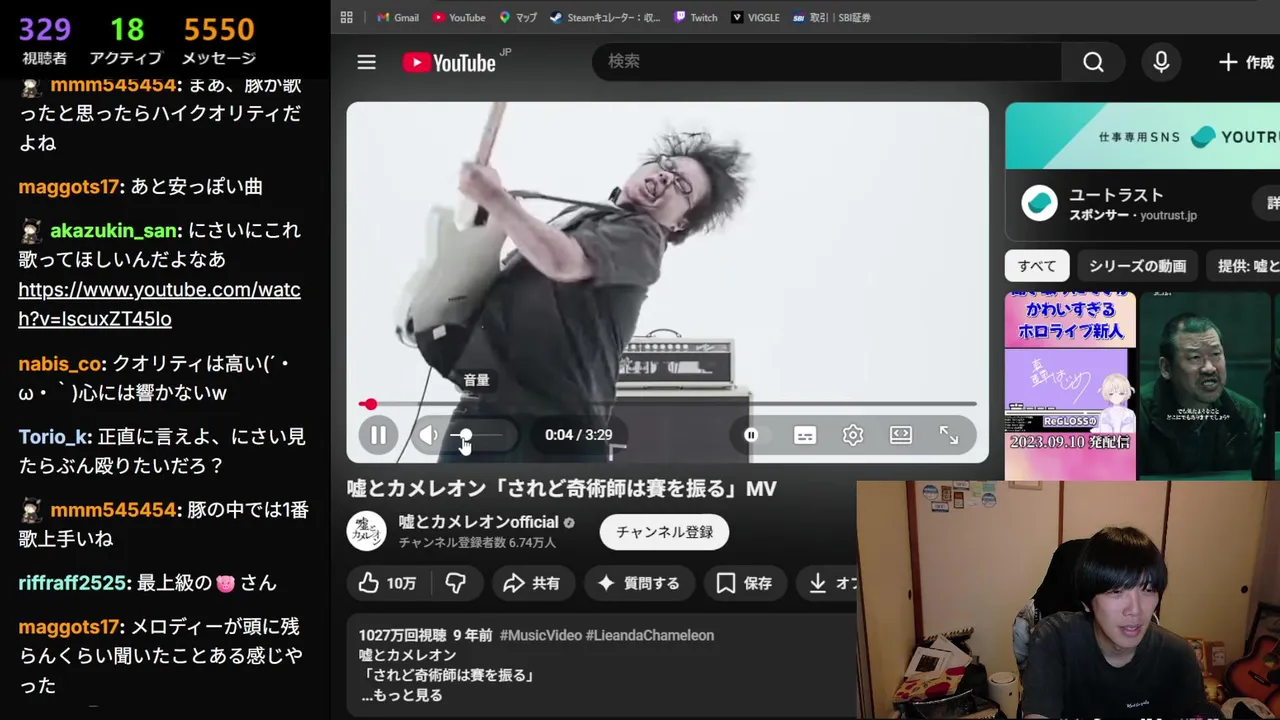Image resolution: width=1280 pixels, height=720 pixels.
Task: Enter fullscreen mode in the player
Action: point(949,435)
